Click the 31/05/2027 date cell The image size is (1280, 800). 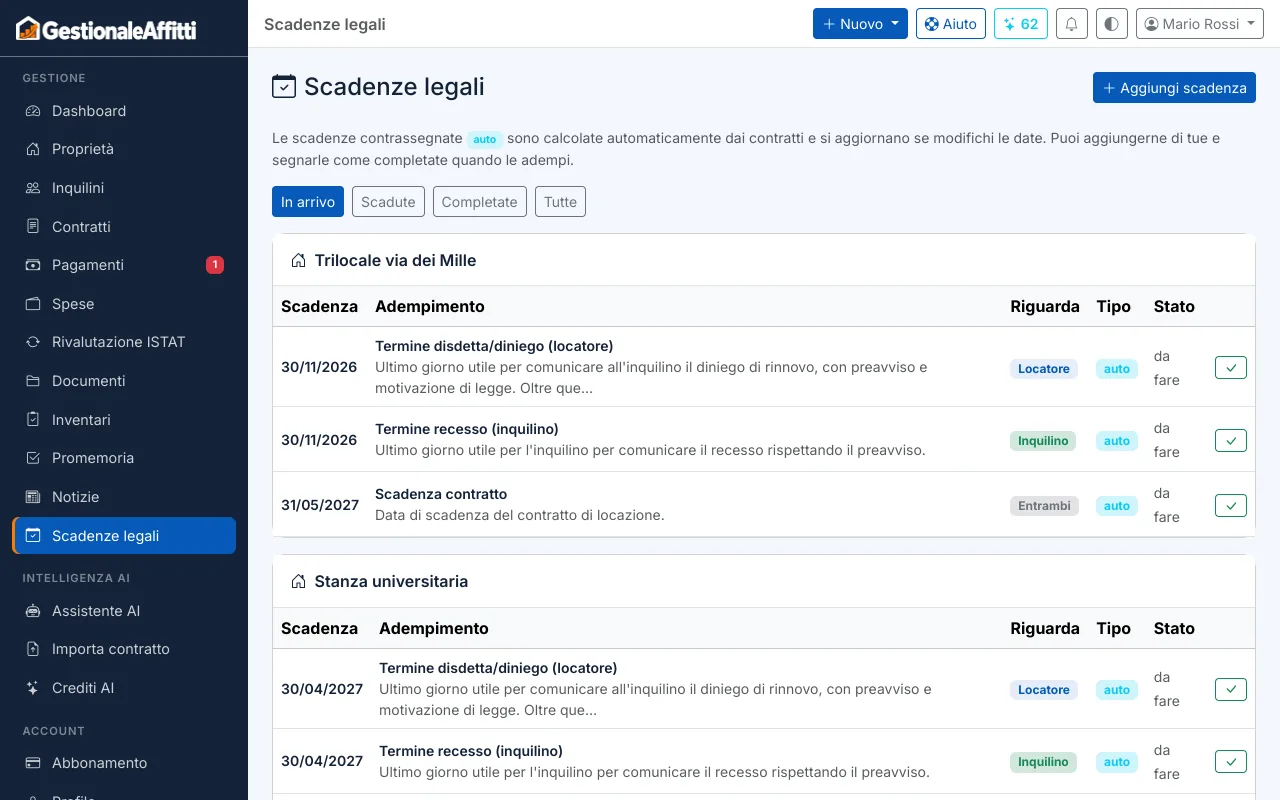(320, 505)
